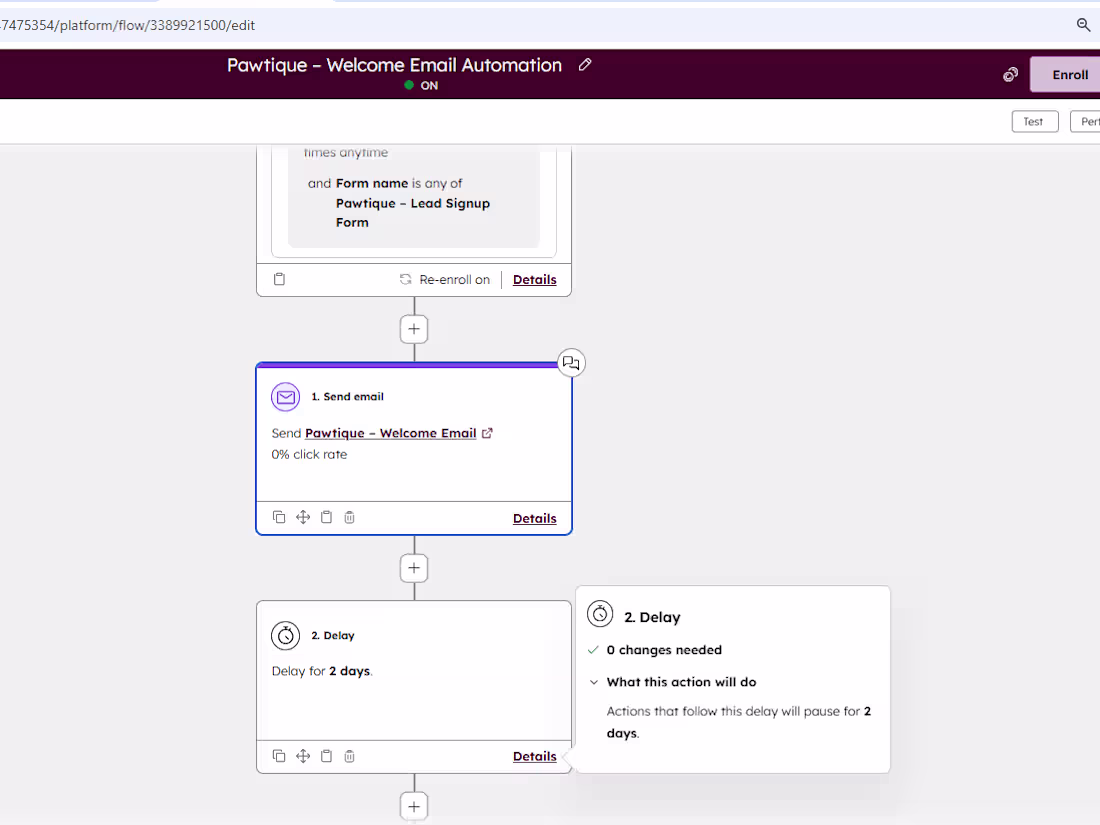Click the browser magnifier zoom icon

click(x=1083, y=25)
